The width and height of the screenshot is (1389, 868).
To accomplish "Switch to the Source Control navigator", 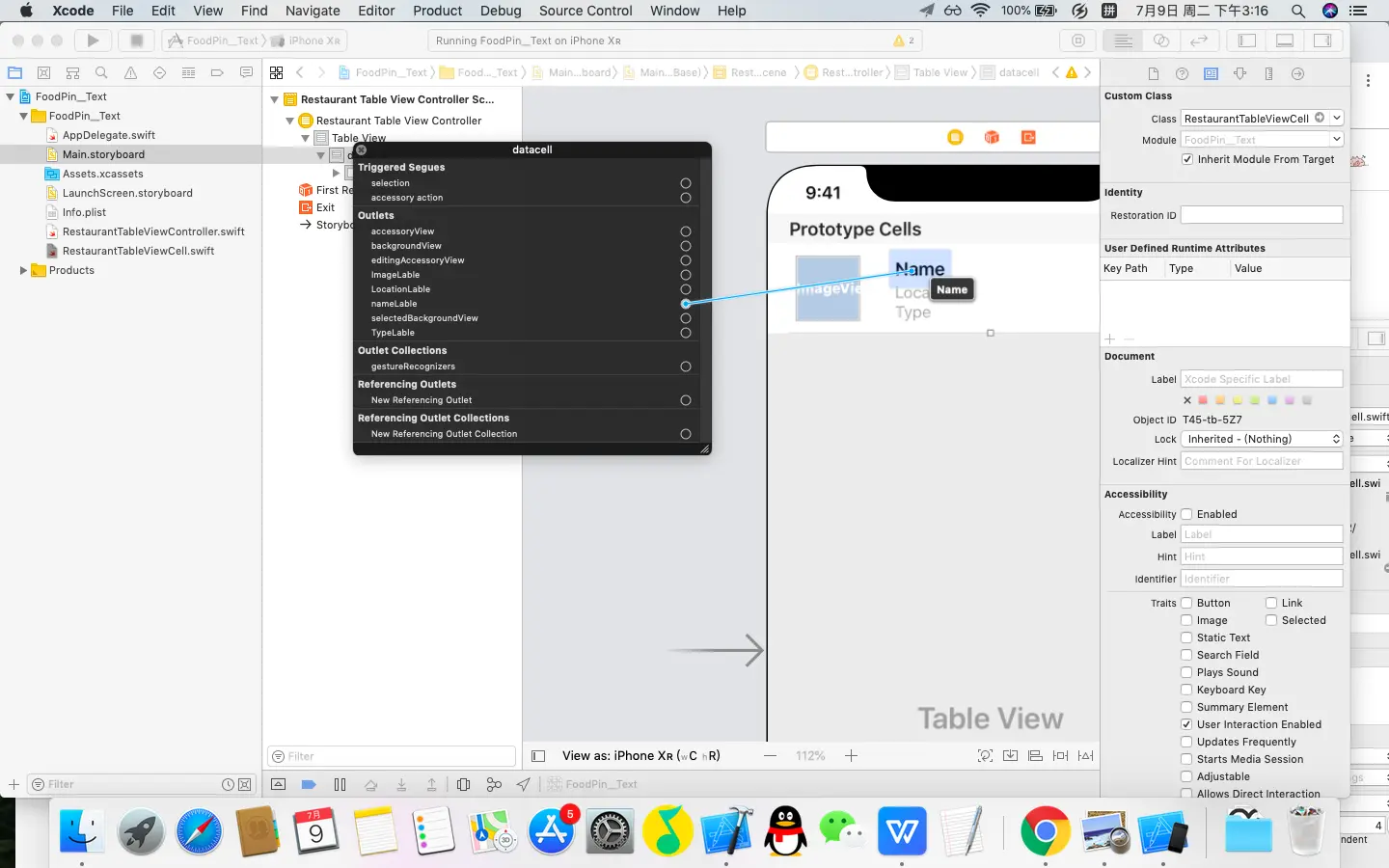I will coord(43,73).
